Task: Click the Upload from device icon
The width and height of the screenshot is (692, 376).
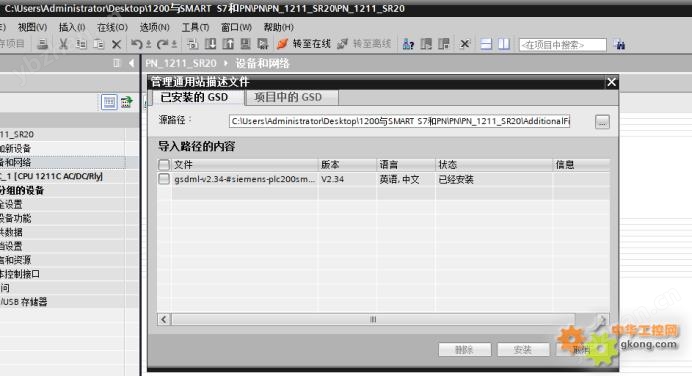Action: [x=228, y=44]
